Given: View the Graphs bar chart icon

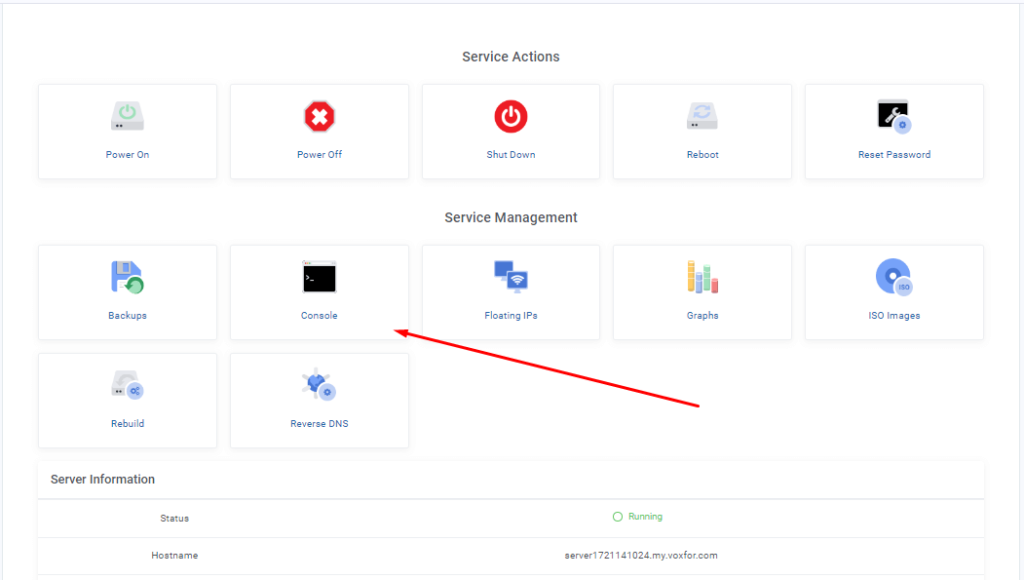Looking at the screenshot, I should pos(702,277).
